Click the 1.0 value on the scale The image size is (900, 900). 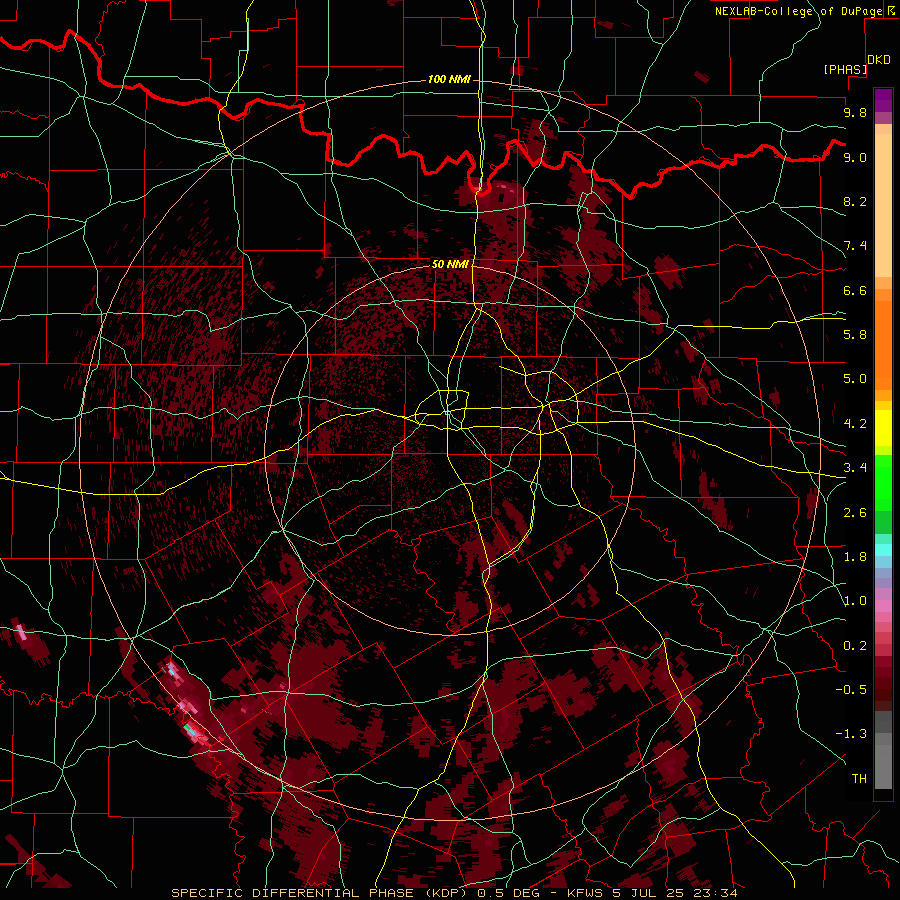(x=855, y=601)
